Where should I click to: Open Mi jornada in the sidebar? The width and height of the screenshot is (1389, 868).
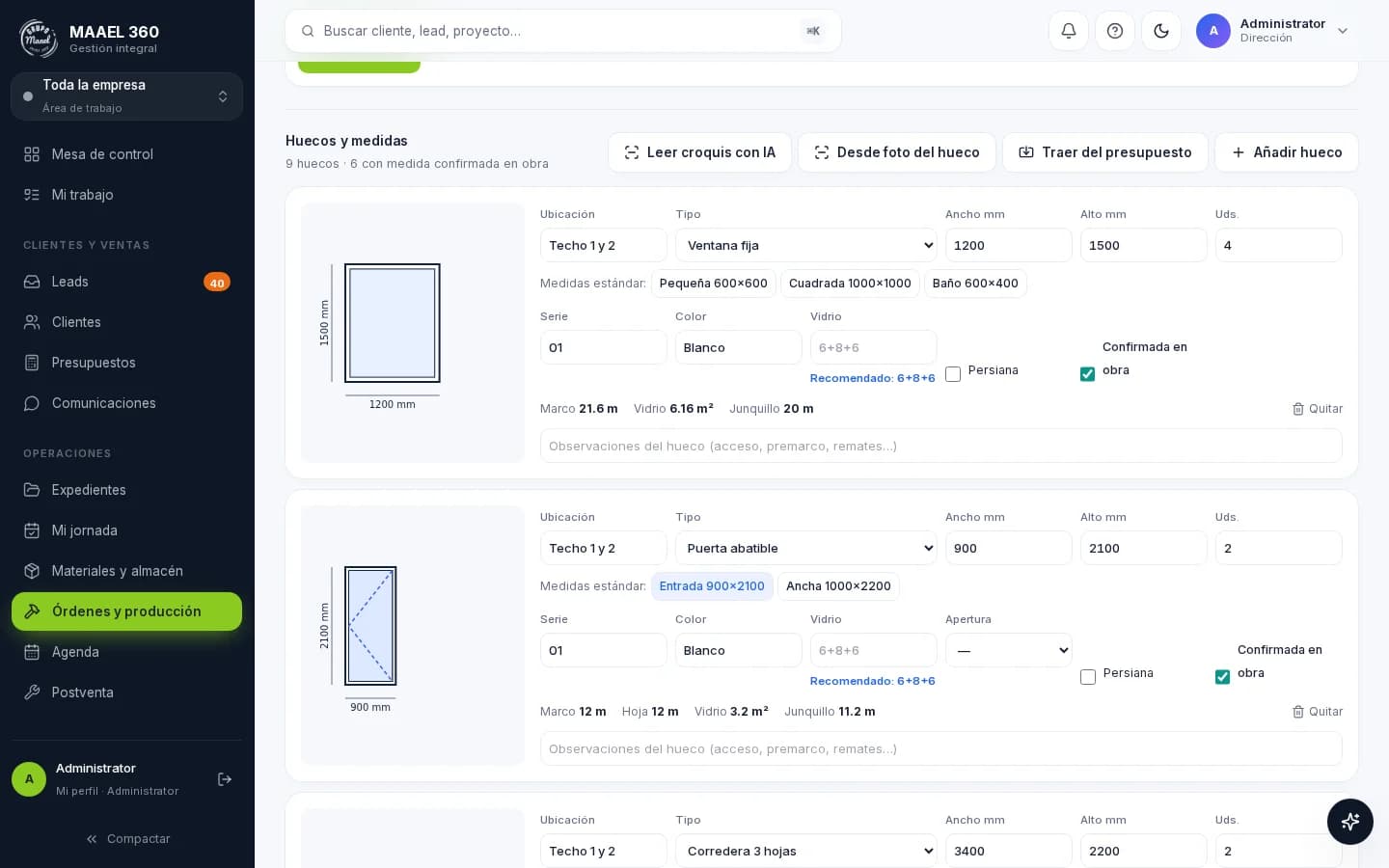coord(126,530)
